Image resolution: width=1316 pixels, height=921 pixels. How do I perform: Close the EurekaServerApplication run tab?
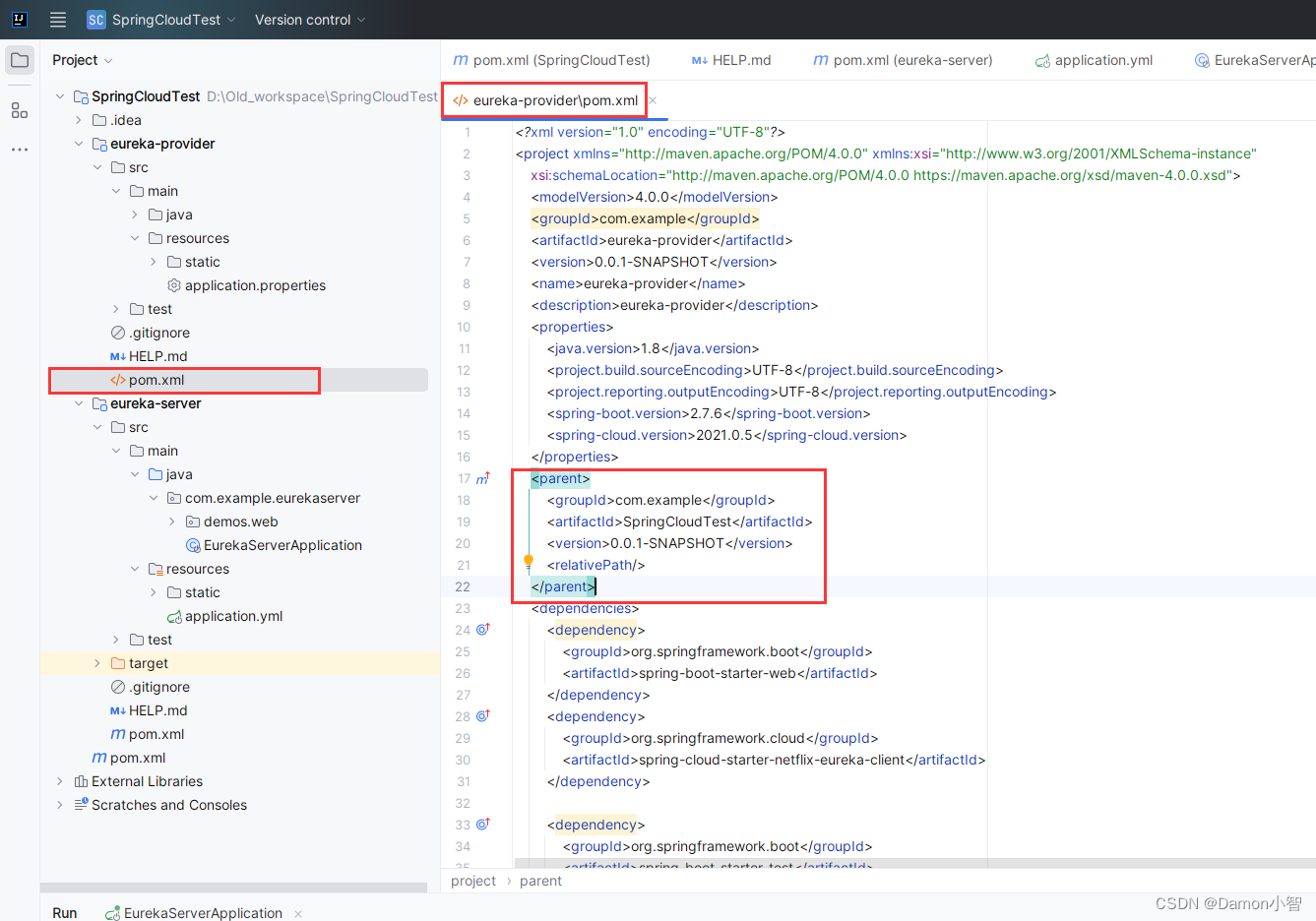[x=298, y=913]
